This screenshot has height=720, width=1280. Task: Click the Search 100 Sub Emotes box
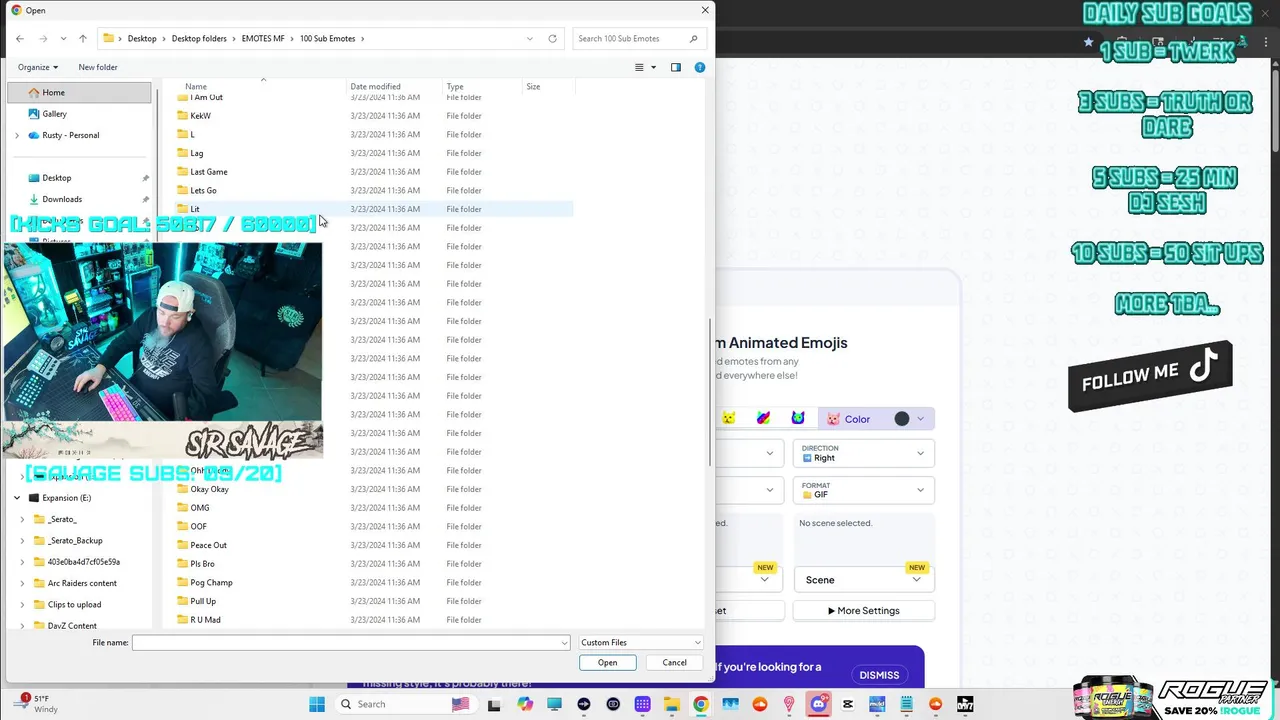click(638, 39)
